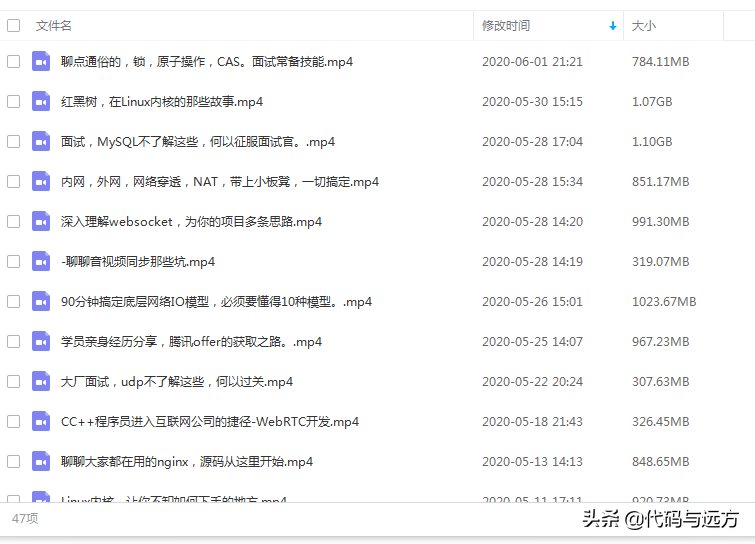Image resolution: width=755 pixels, height=544 pixels.
Task: Click video icon for websocket file
Action: (41, 221)
